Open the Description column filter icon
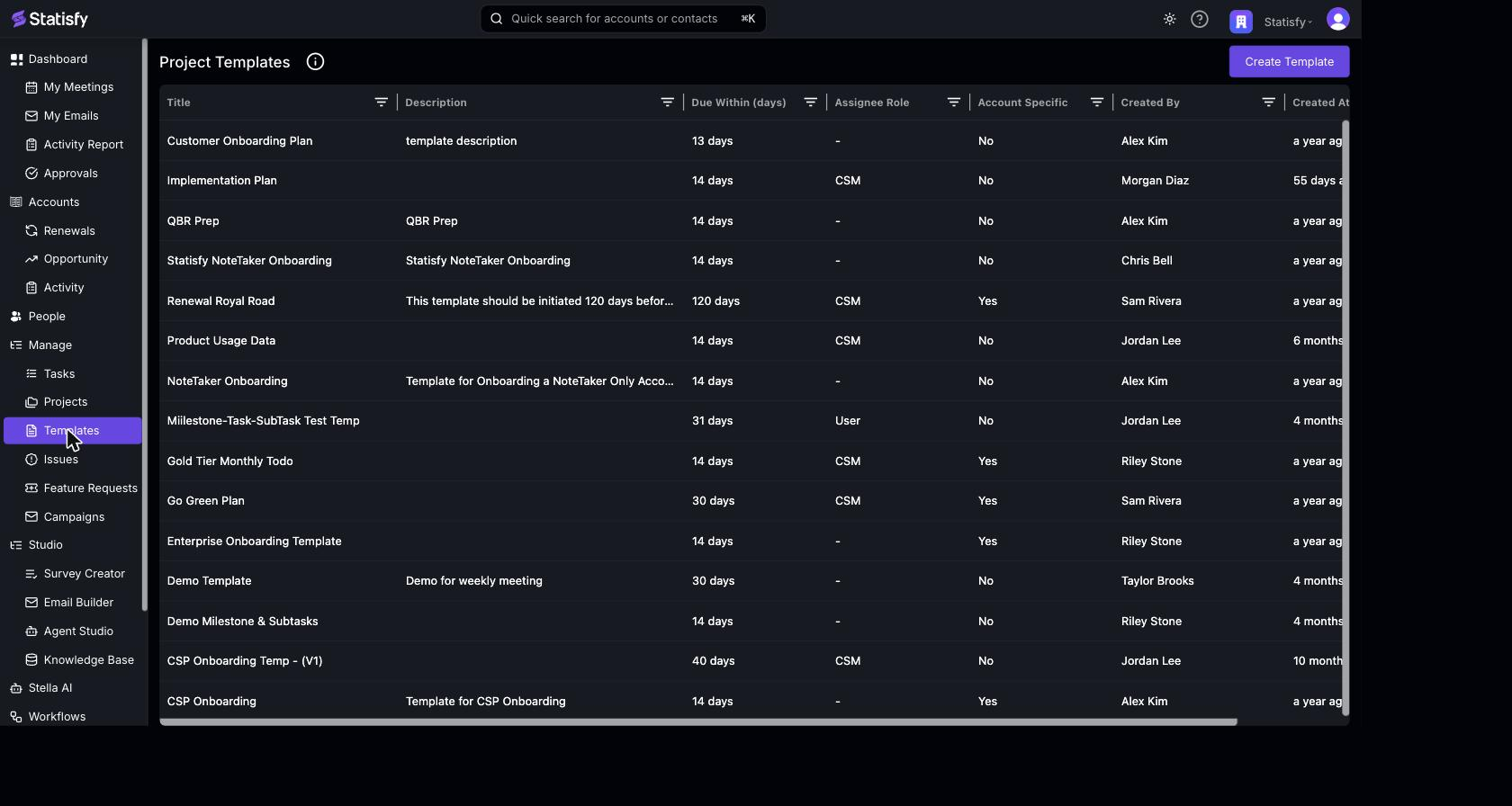Screen dimensions: 1512x806 click(667, 103)
